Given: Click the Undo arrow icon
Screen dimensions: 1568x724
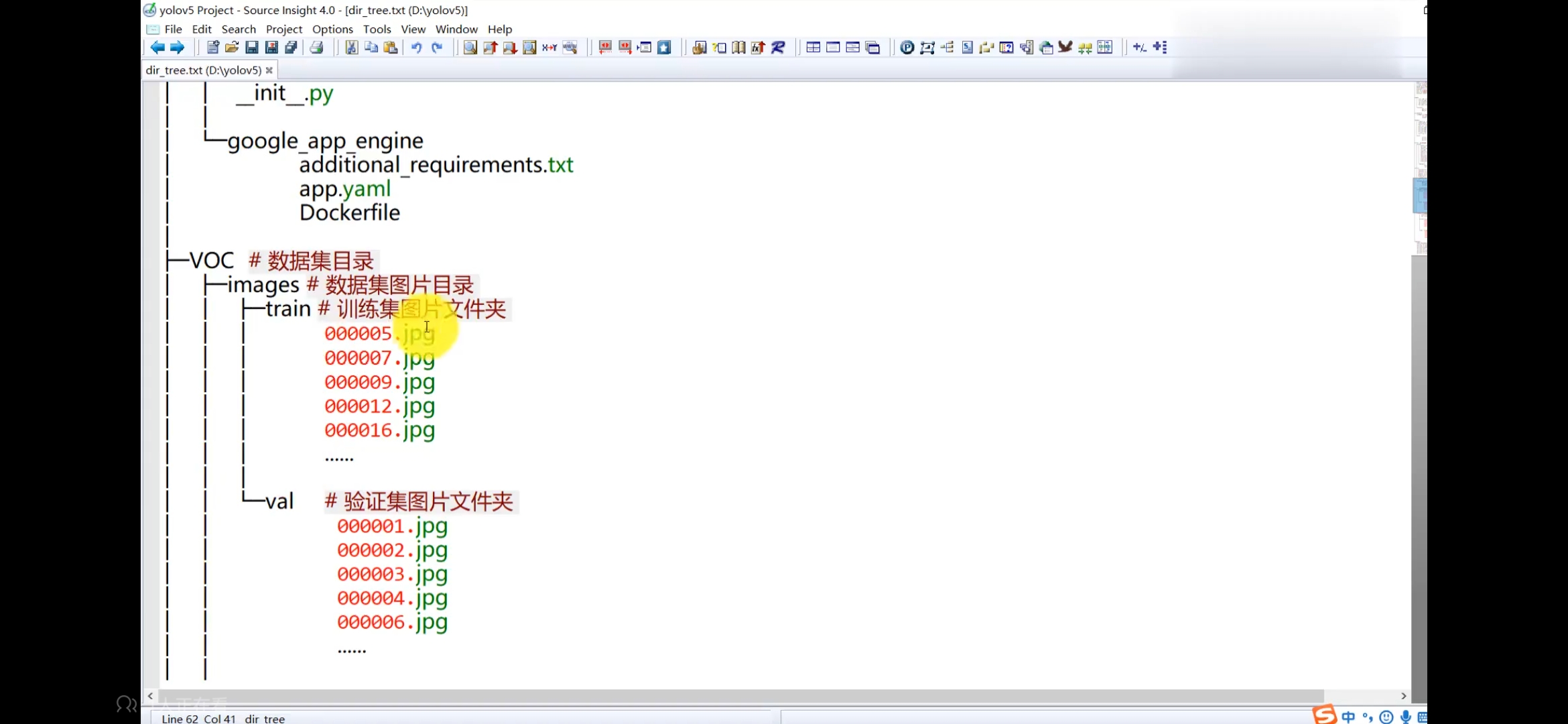Looking at the screenshot, I should coord(416,47).
